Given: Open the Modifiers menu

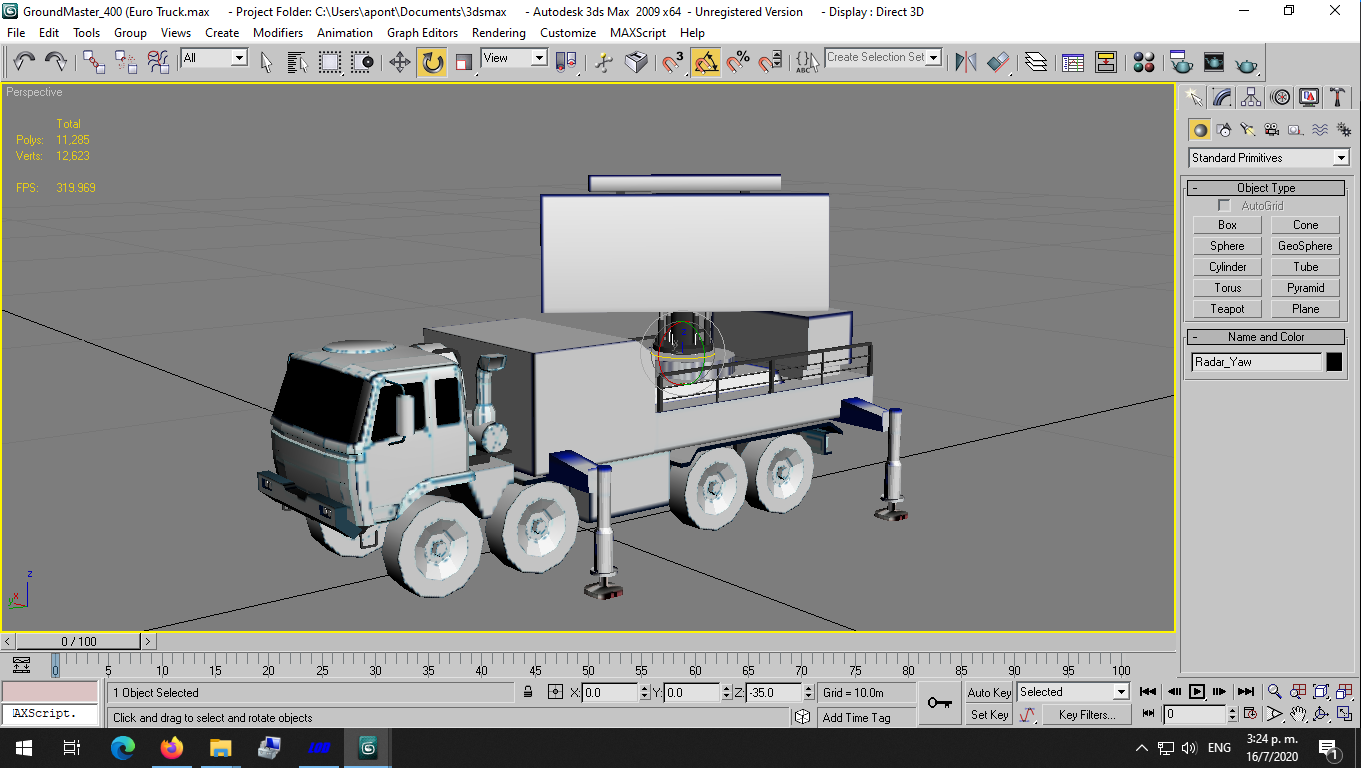Looking at the screenshot, I should (278, 33).
